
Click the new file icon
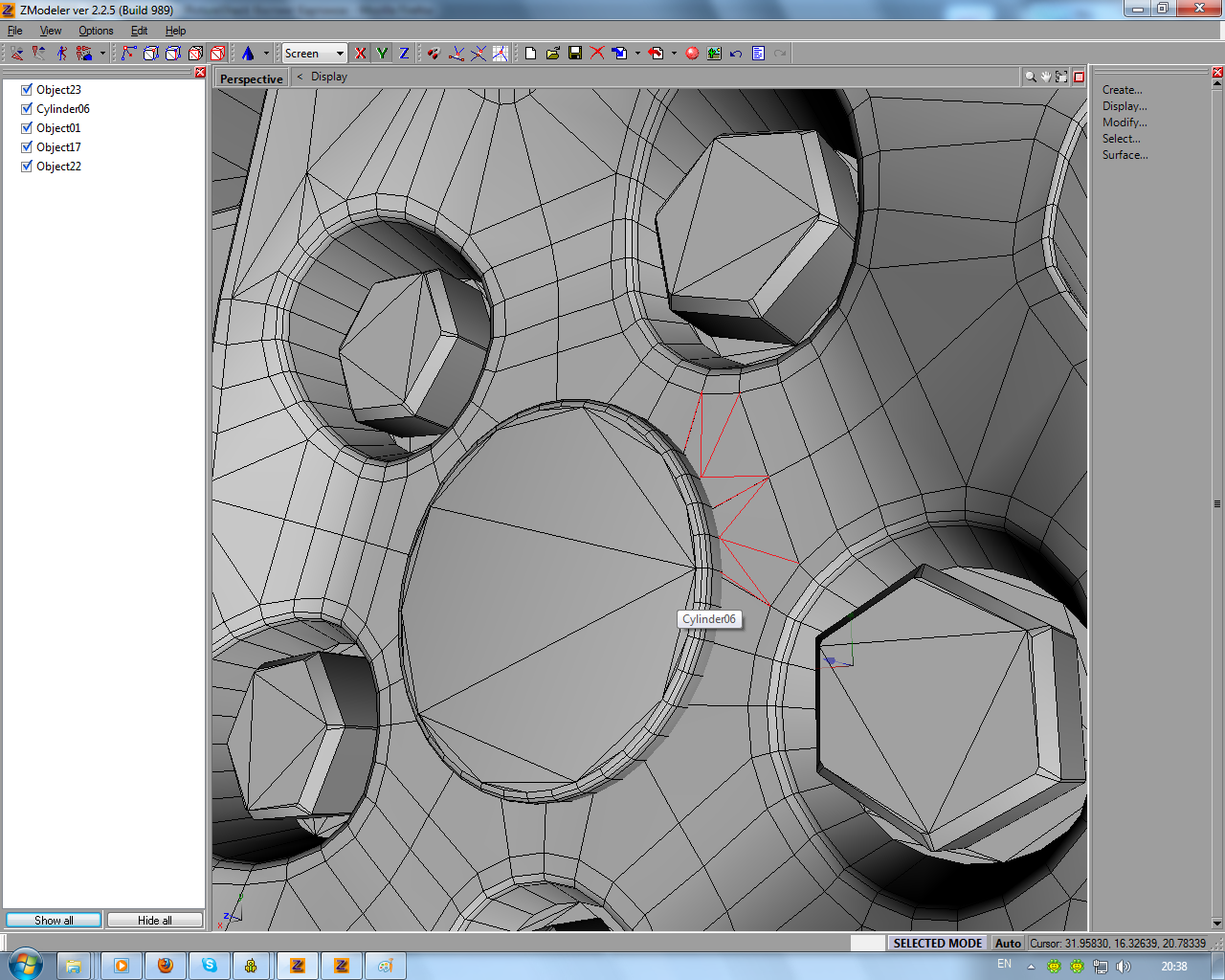(530, 54)
